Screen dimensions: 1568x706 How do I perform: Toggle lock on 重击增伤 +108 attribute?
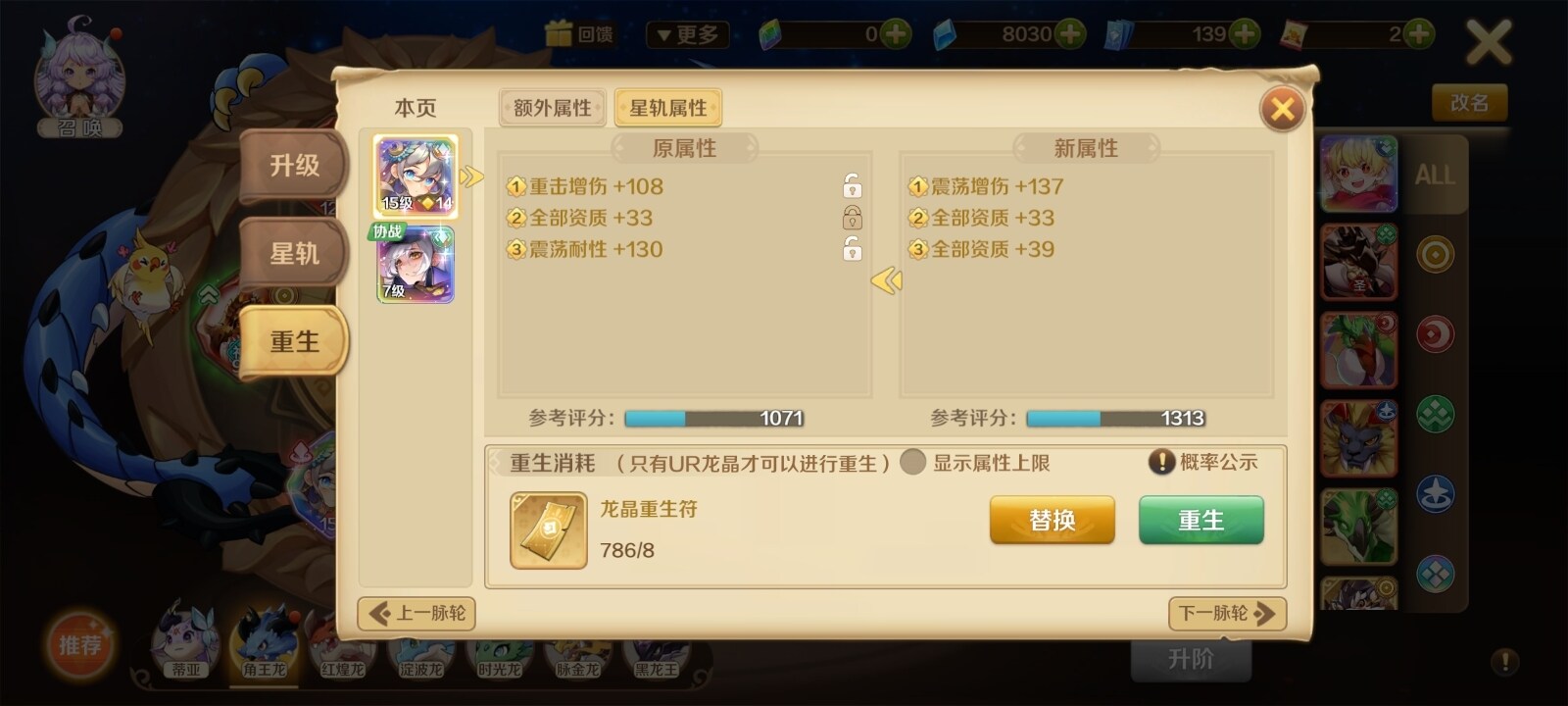[853, 186]
